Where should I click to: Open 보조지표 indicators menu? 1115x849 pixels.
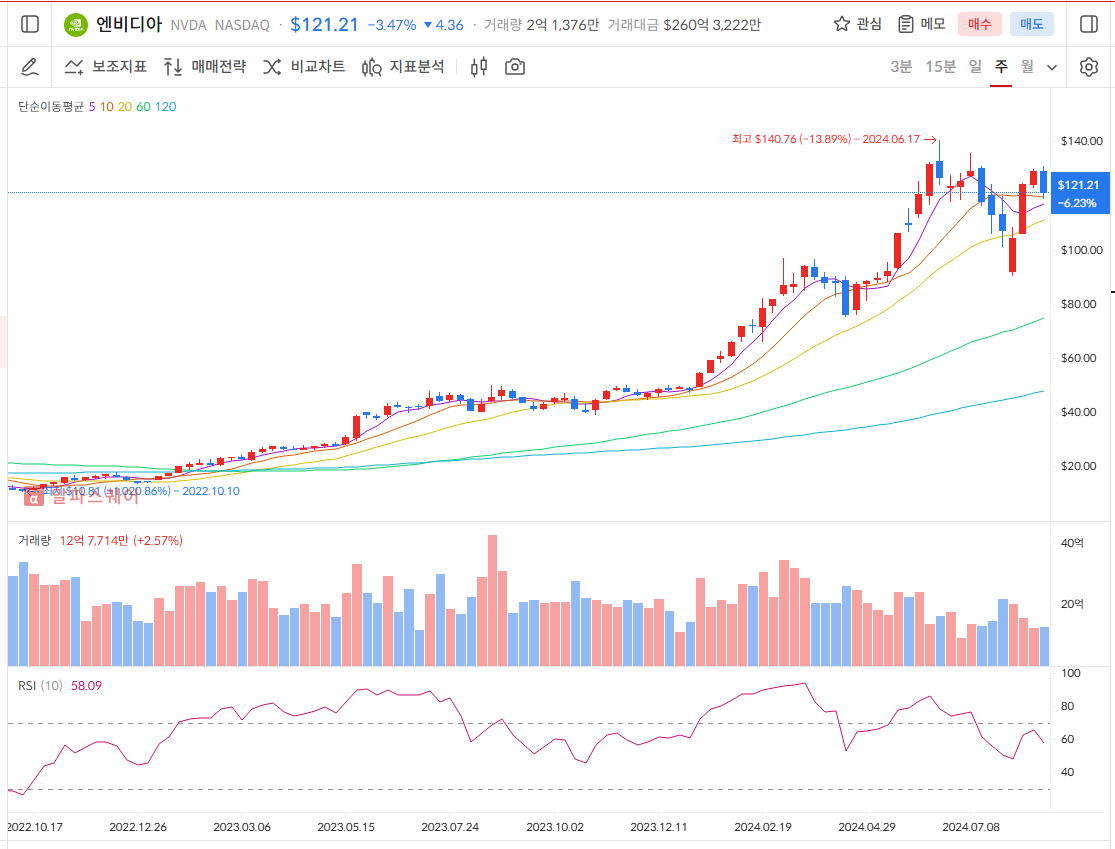coord(105,67)
